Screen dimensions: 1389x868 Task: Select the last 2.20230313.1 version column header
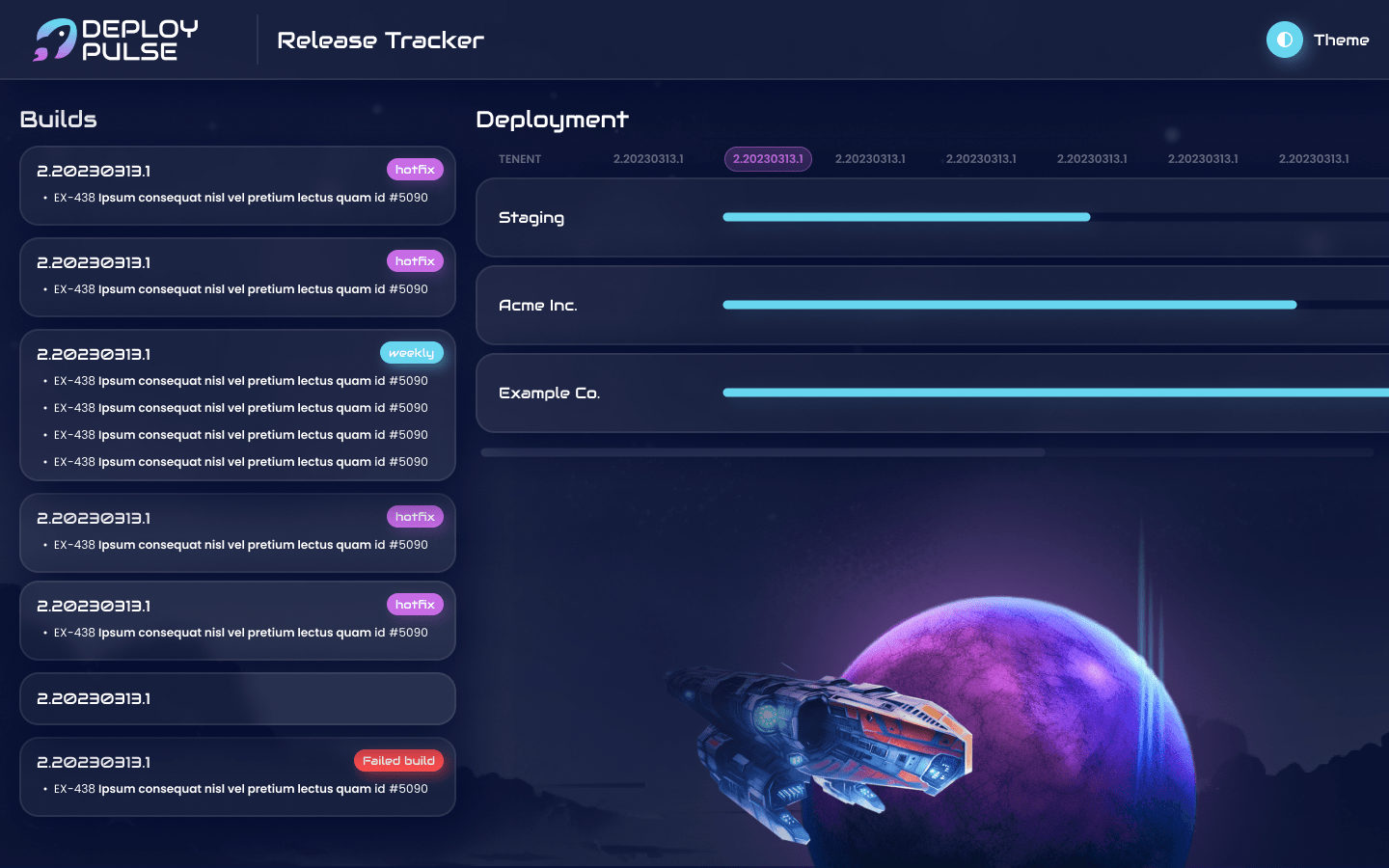click(1314, 159)
